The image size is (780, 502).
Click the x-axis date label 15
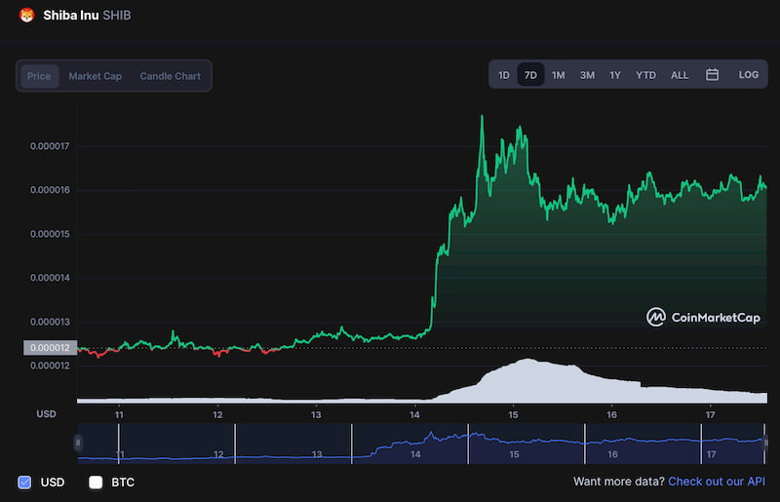point(513,414)
